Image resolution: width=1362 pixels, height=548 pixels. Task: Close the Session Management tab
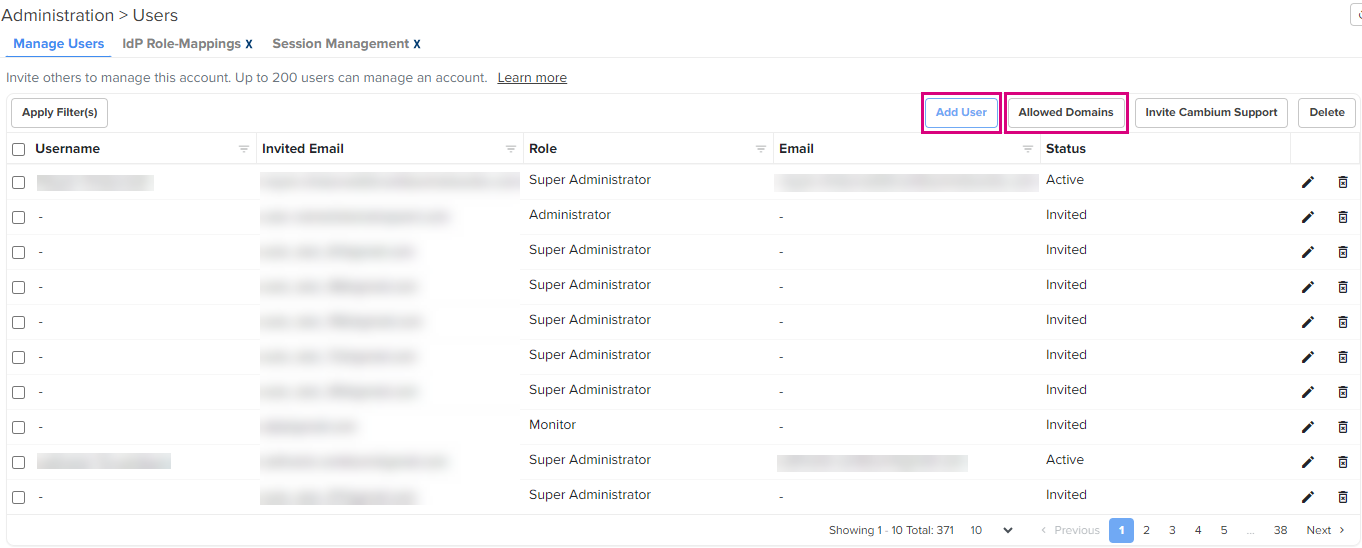(417, 44)
